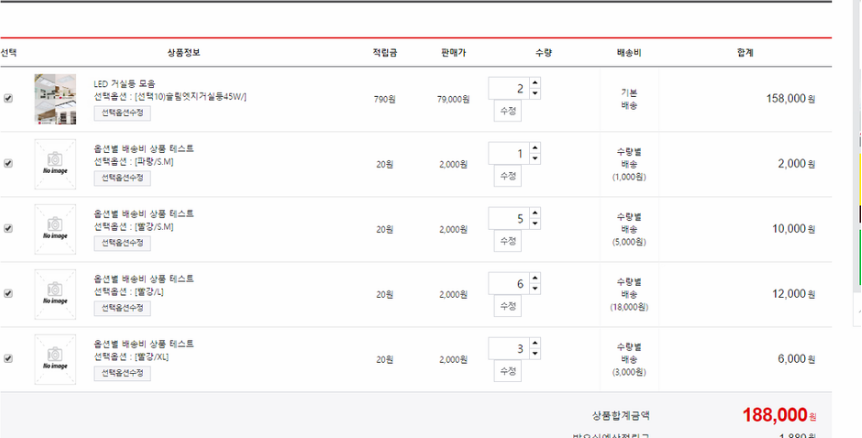Click 선택옵션수정 for the LED 거실등 item
The height and width of the screenshot is (438, 862).
click(x=122, y=113)
